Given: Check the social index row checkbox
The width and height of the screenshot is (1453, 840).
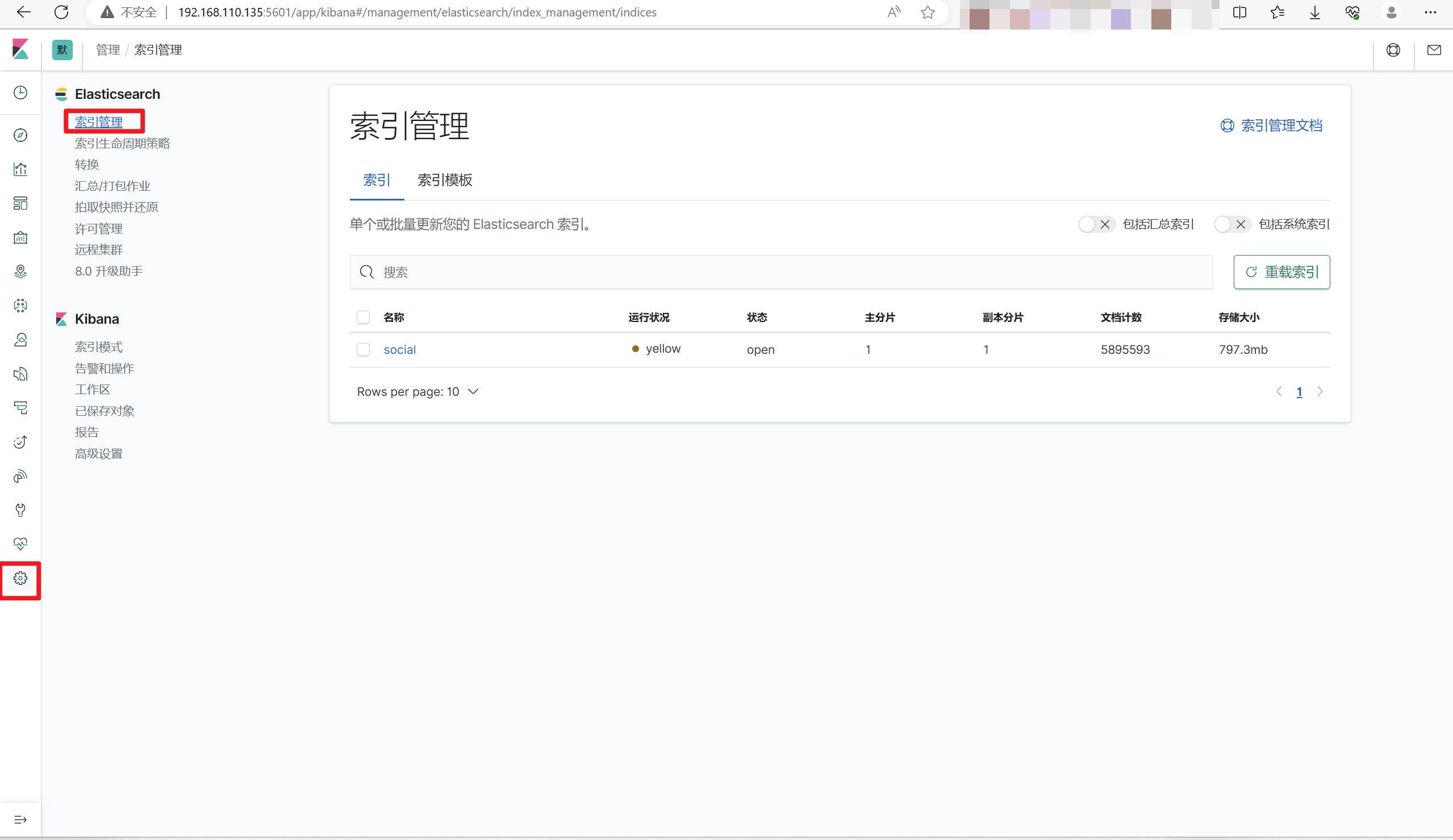Looking at the screenshot, I should coord(364,349).
